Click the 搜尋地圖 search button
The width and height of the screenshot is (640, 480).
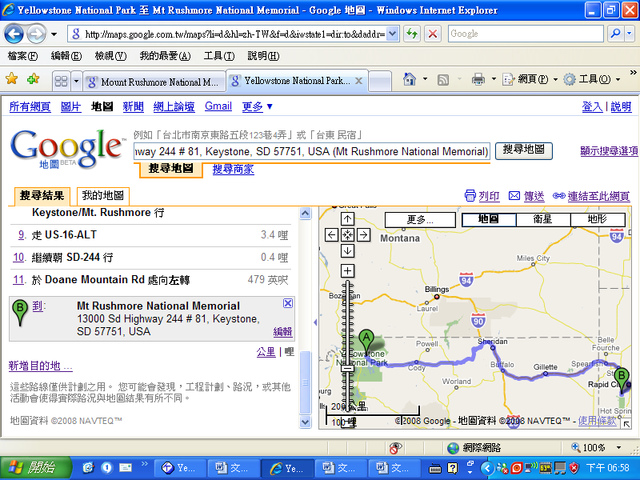click(524, 150)
